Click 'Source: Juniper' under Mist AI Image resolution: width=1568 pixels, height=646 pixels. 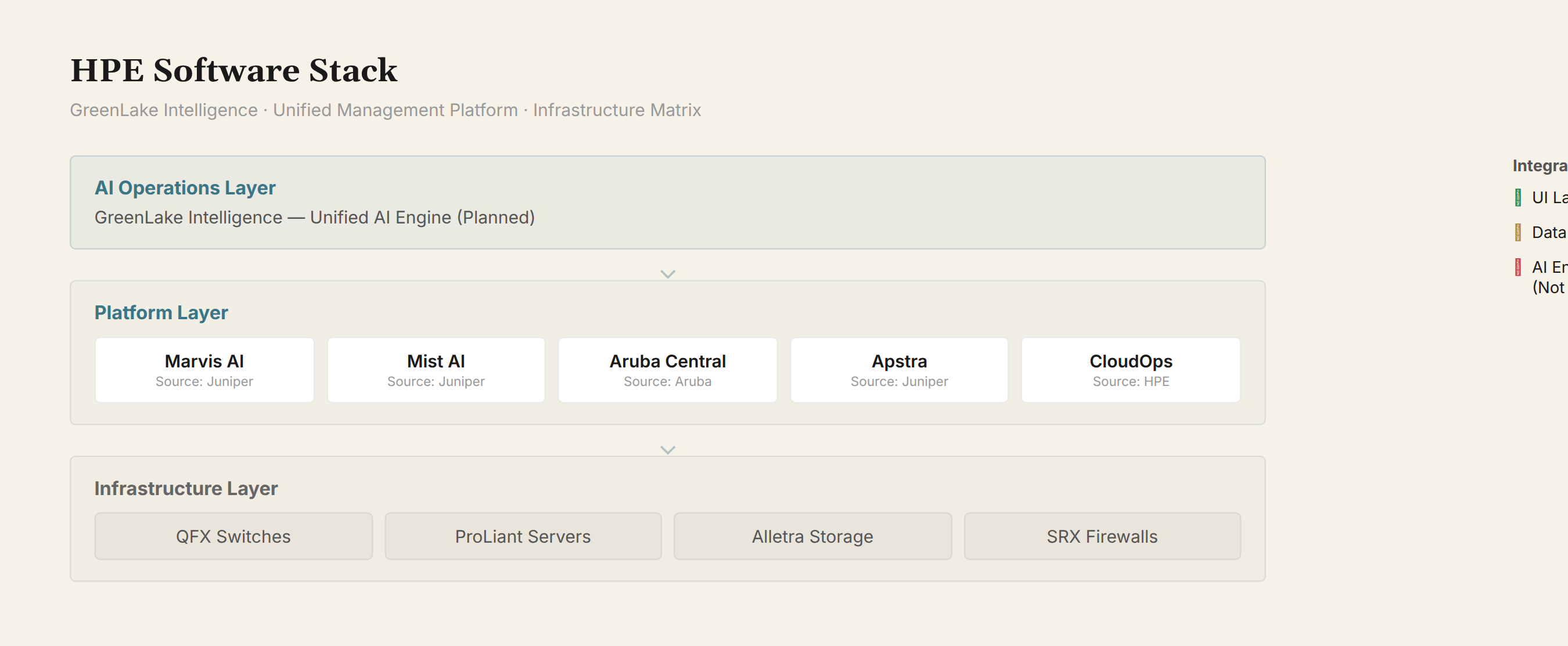(x=436, y=381)
